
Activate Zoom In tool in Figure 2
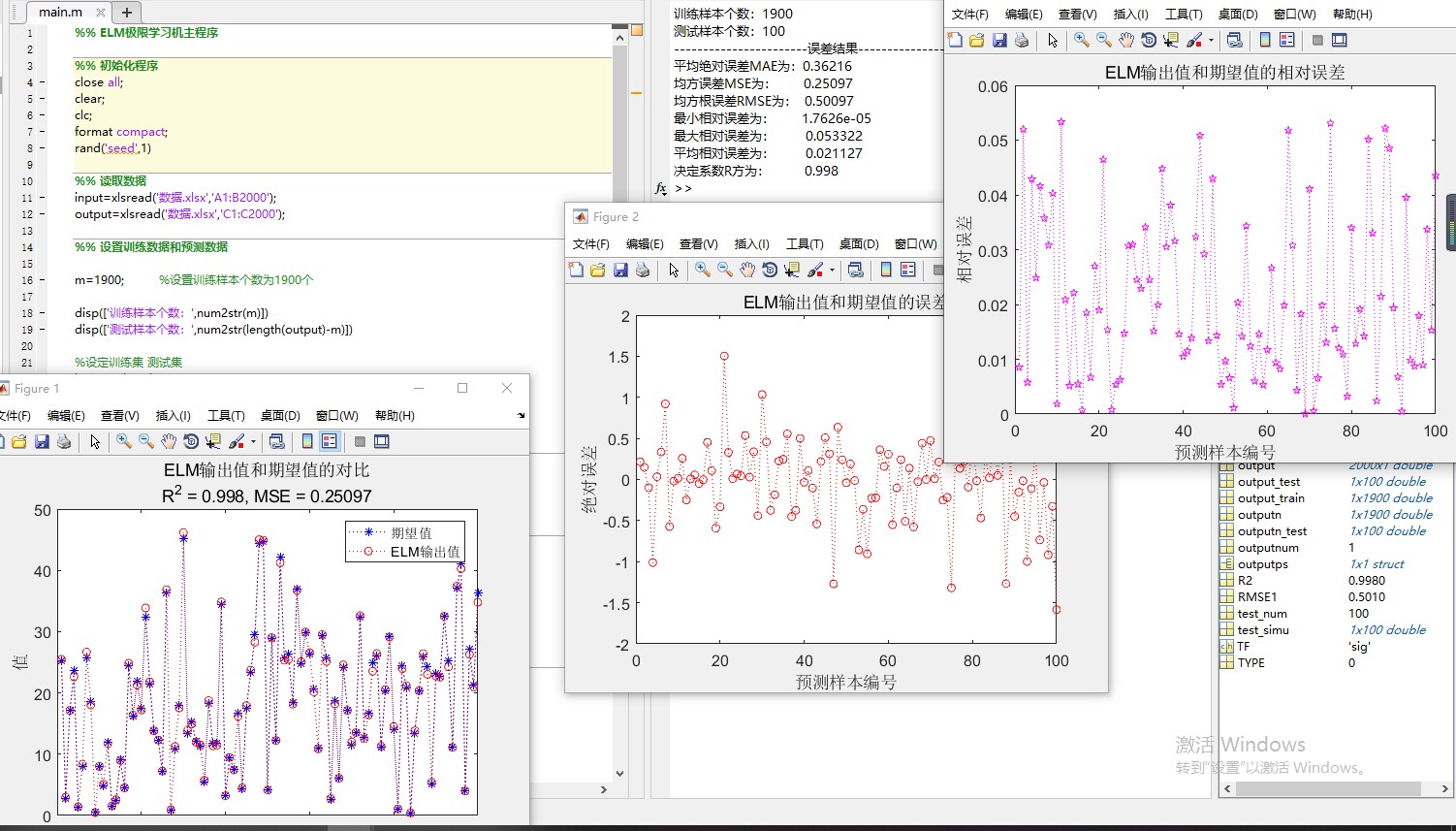(x=703, y=270)
